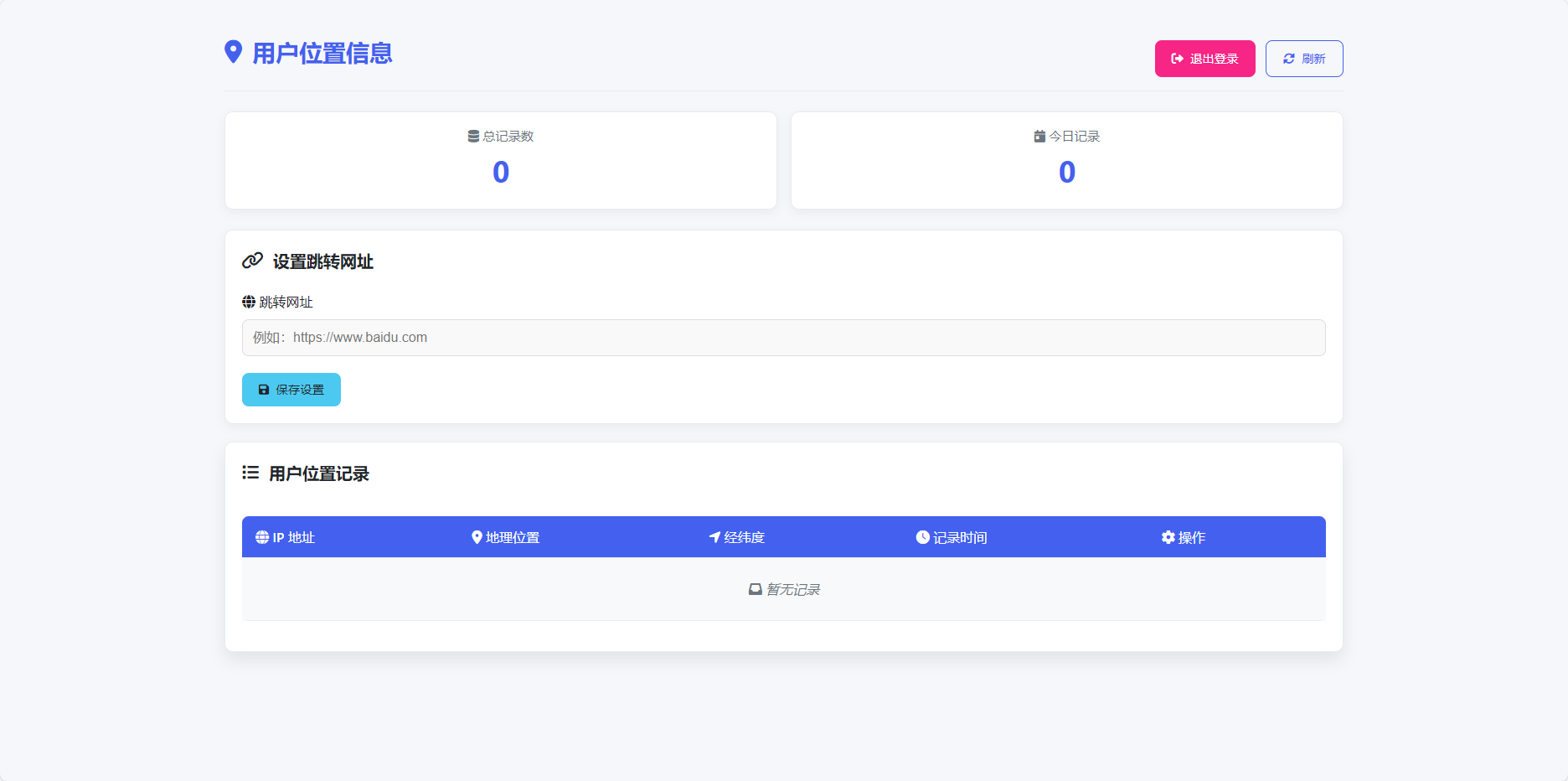Image resolution: width=1568 pixels, height=781 pixels.
Task: Select the 今日记录 statistics card
Action: tap(1066, 161)
